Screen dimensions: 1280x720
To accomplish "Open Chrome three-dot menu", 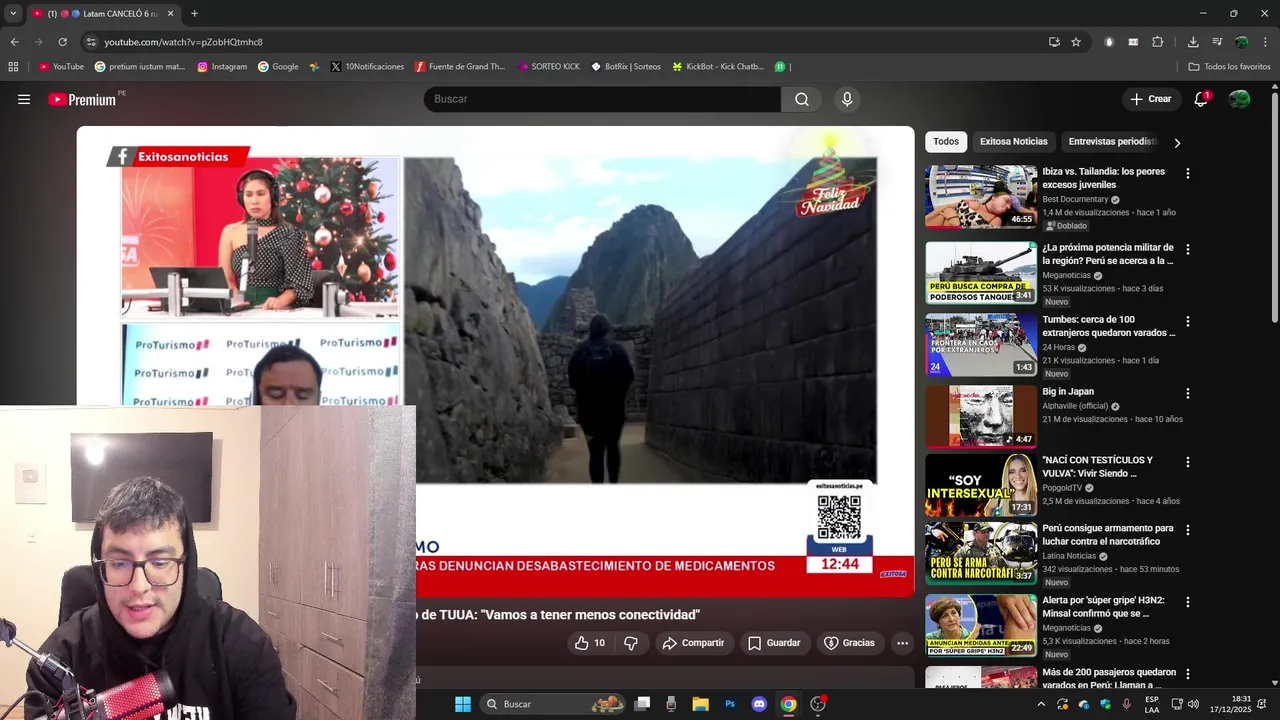I will point(1265,42).
